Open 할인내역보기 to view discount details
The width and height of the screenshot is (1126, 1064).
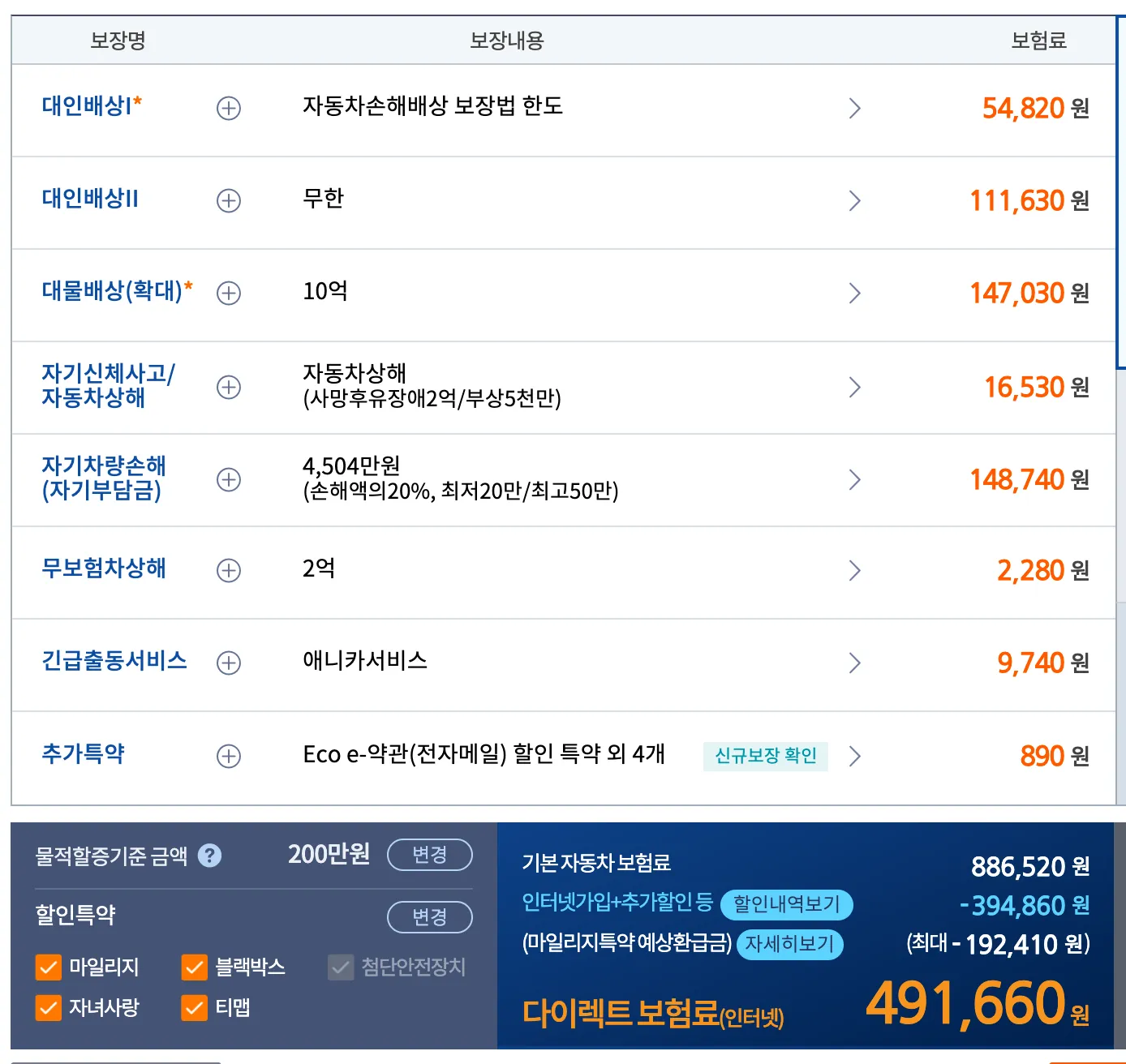pos(788,906)
